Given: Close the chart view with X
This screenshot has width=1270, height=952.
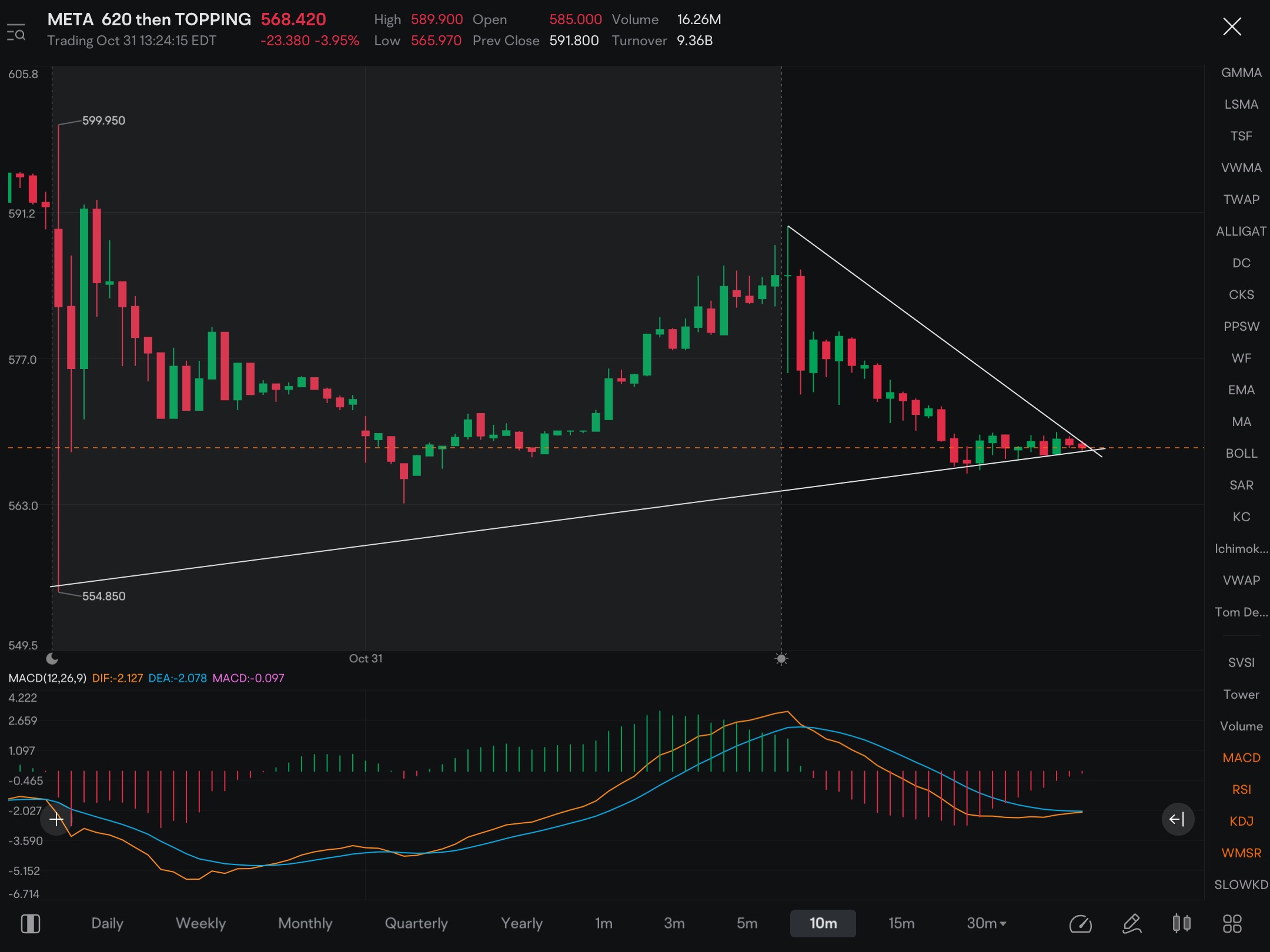Looking at the screenshot, I should [1232, 26].
